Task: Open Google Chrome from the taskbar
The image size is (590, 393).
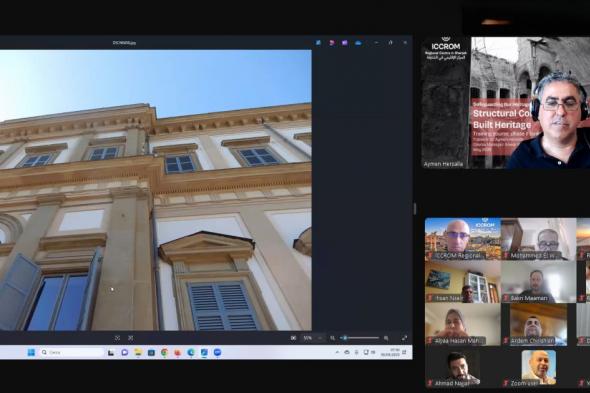Action: (164, 352)
